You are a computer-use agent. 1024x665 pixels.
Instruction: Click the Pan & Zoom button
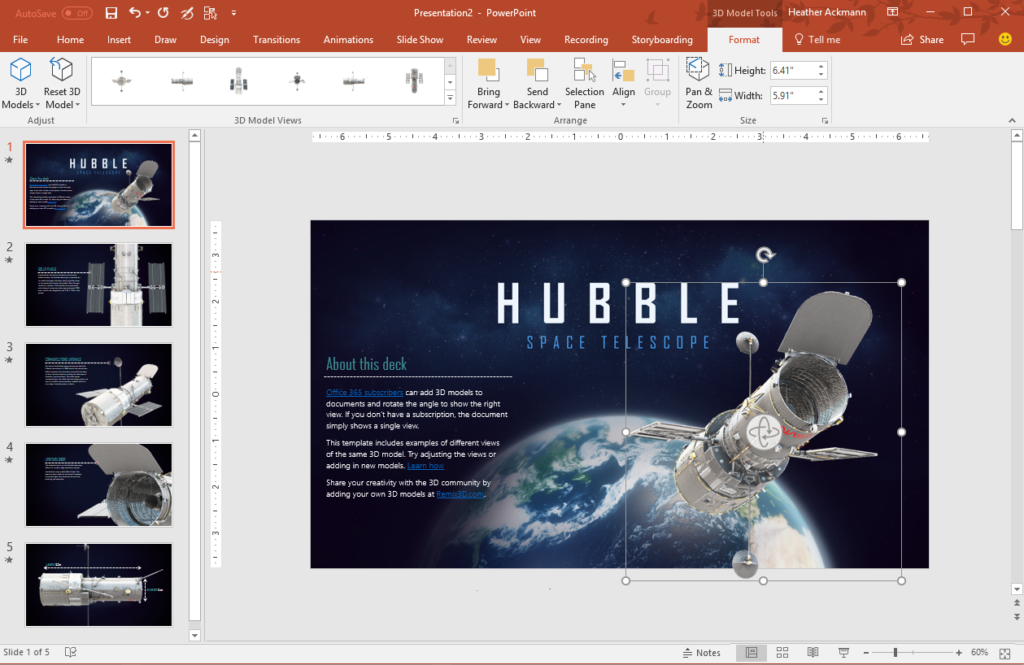[698, 84]
